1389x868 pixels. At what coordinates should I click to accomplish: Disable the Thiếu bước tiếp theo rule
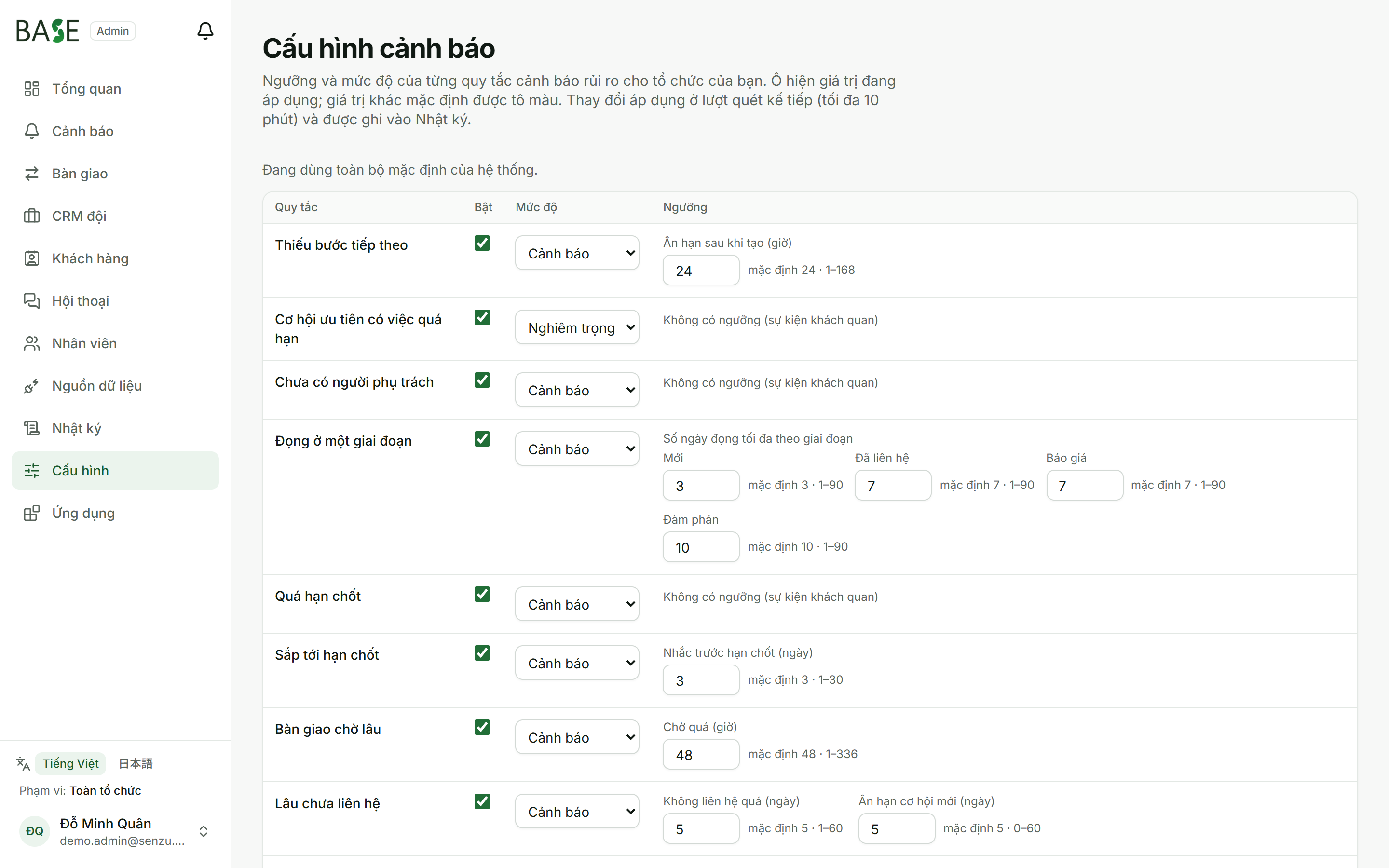[x=482, y=244]
